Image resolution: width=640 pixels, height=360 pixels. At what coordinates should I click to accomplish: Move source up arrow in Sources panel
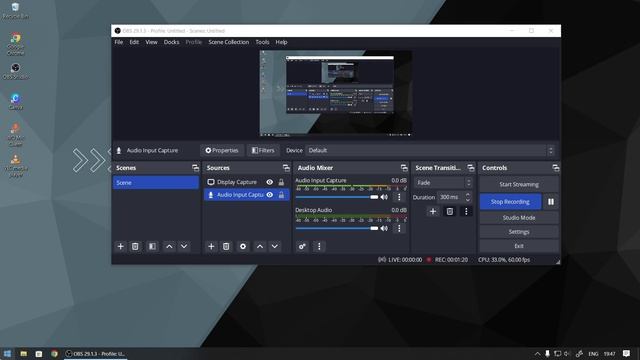tap(260, 247)
